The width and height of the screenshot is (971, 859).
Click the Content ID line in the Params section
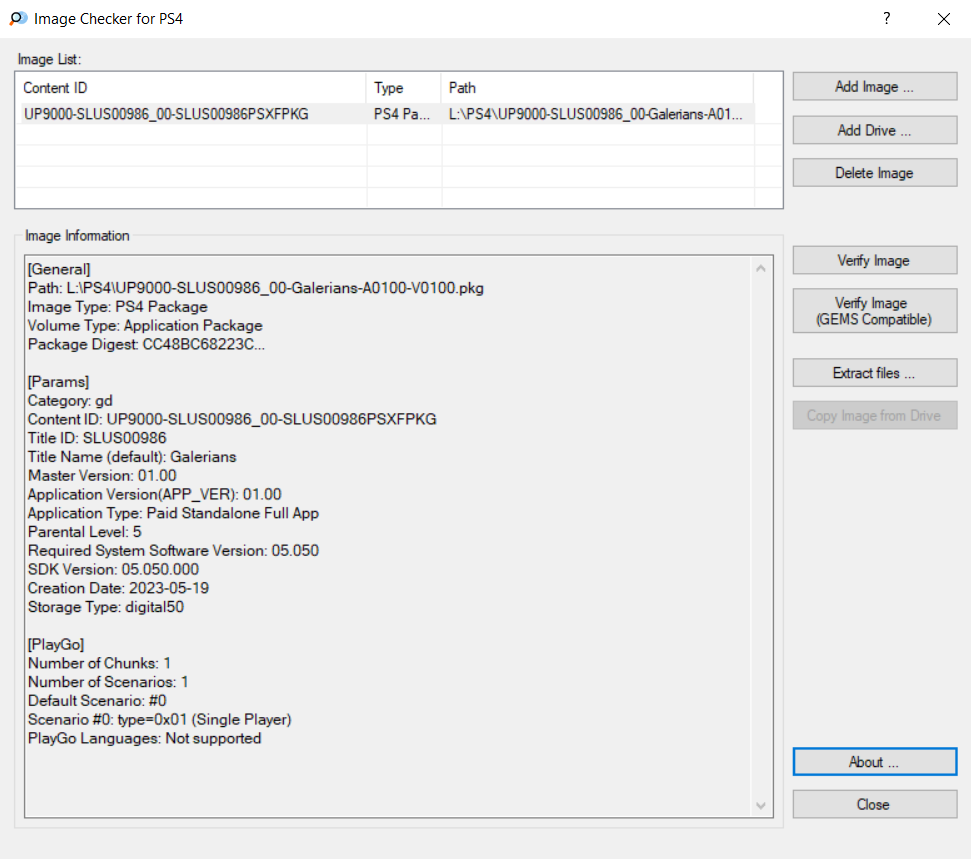pyautogui.click(x=232, y=419)
